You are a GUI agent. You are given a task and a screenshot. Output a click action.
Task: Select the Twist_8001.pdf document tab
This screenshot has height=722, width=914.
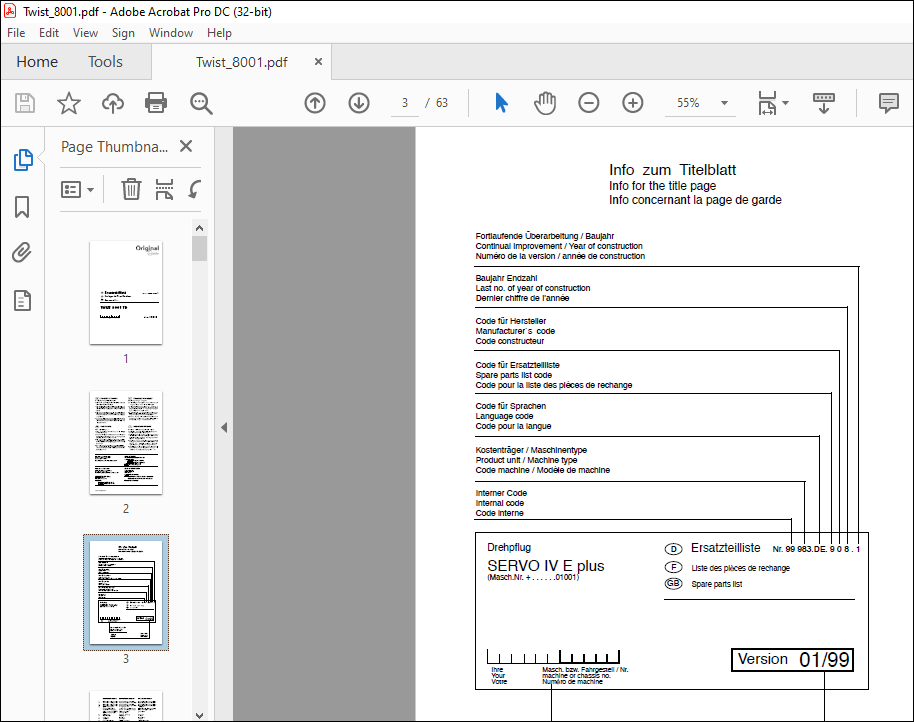tap(241, 62)
